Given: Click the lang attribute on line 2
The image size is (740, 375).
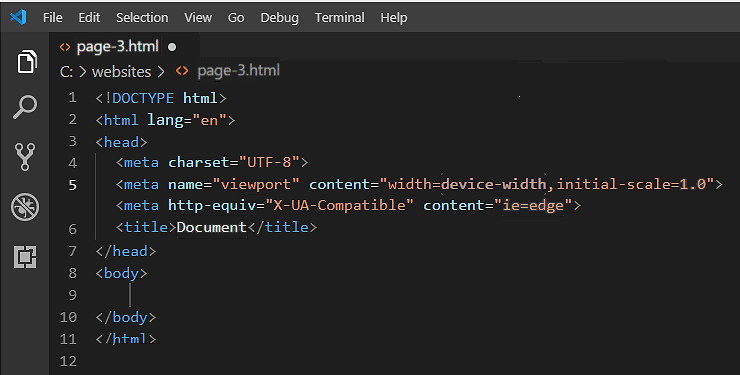Looking at the screenshot, I should (x=165, y=120).
